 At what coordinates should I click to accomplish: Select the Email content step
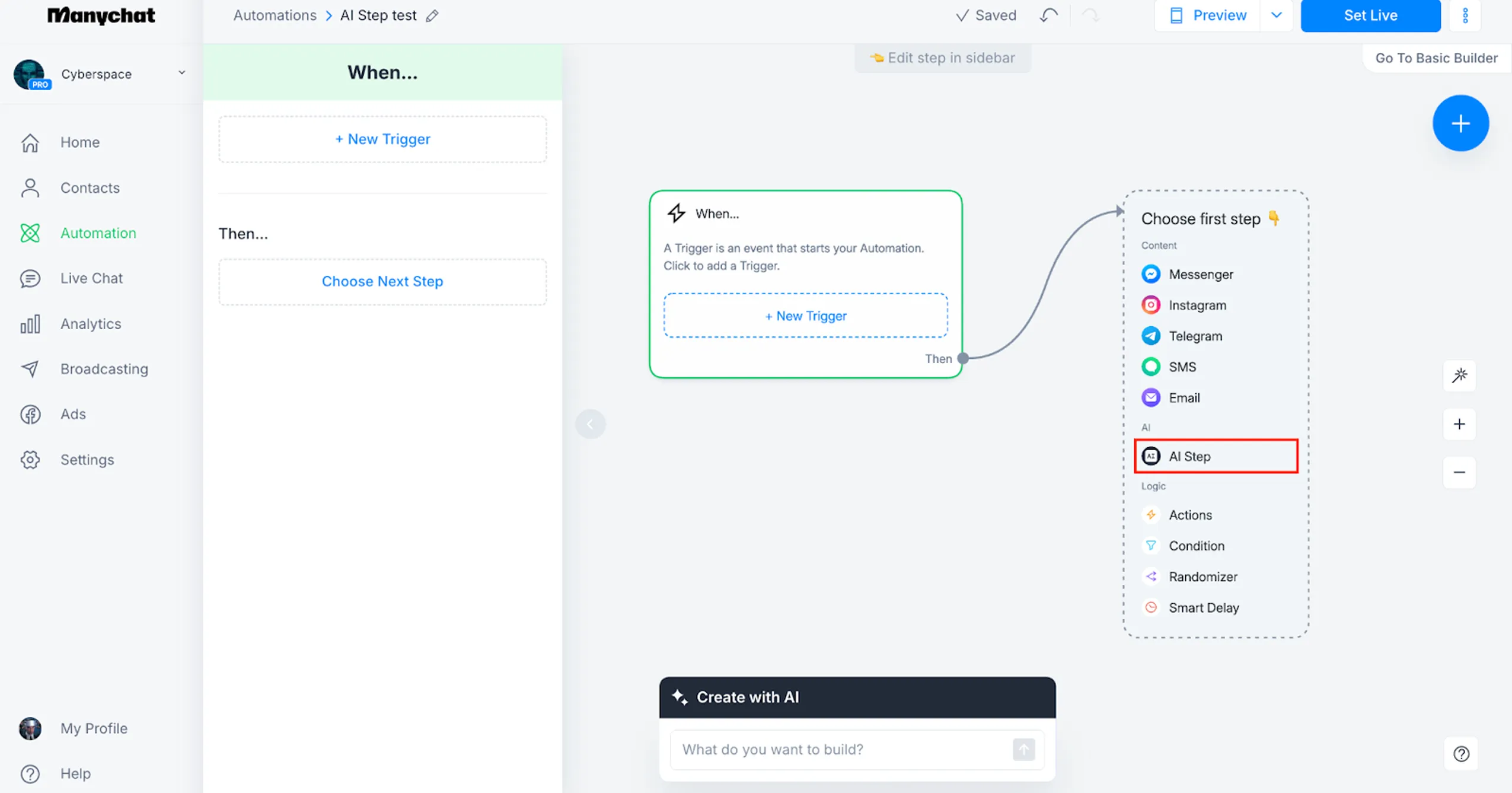(1184, 397)
